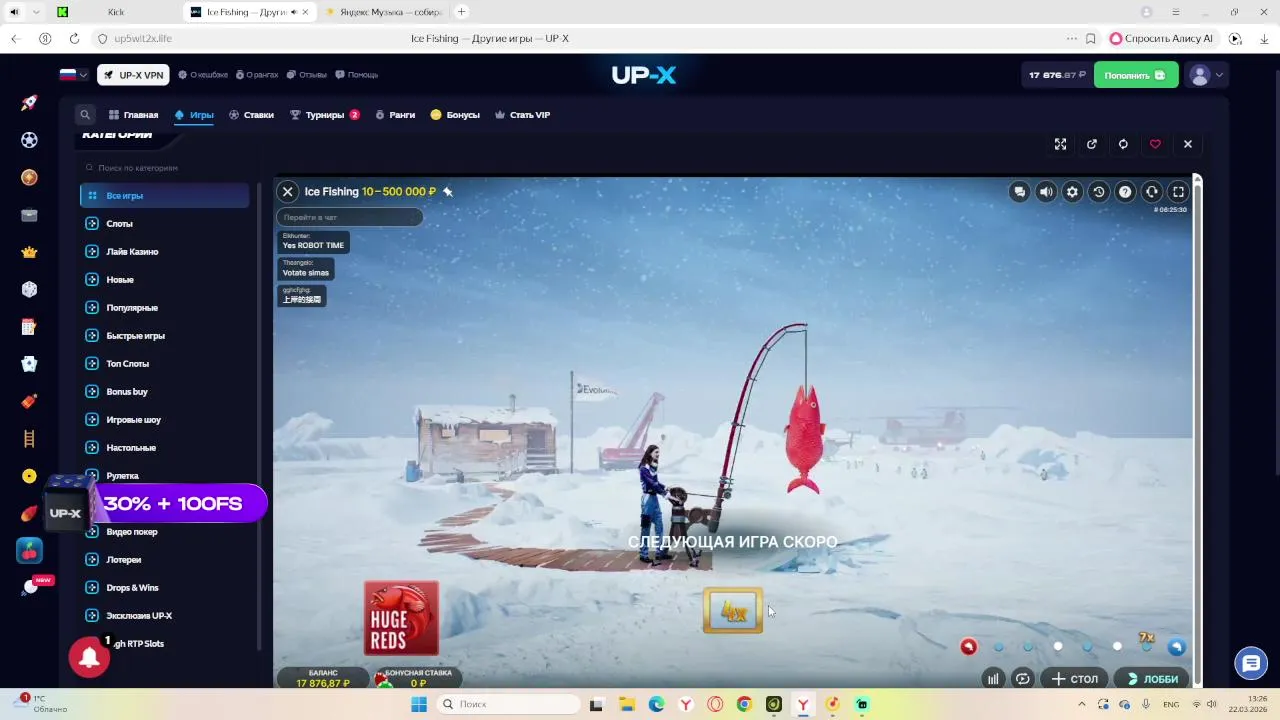Open the game in a new window
The height and width of the screenshot is (720, 1280).
(1092, 144)
